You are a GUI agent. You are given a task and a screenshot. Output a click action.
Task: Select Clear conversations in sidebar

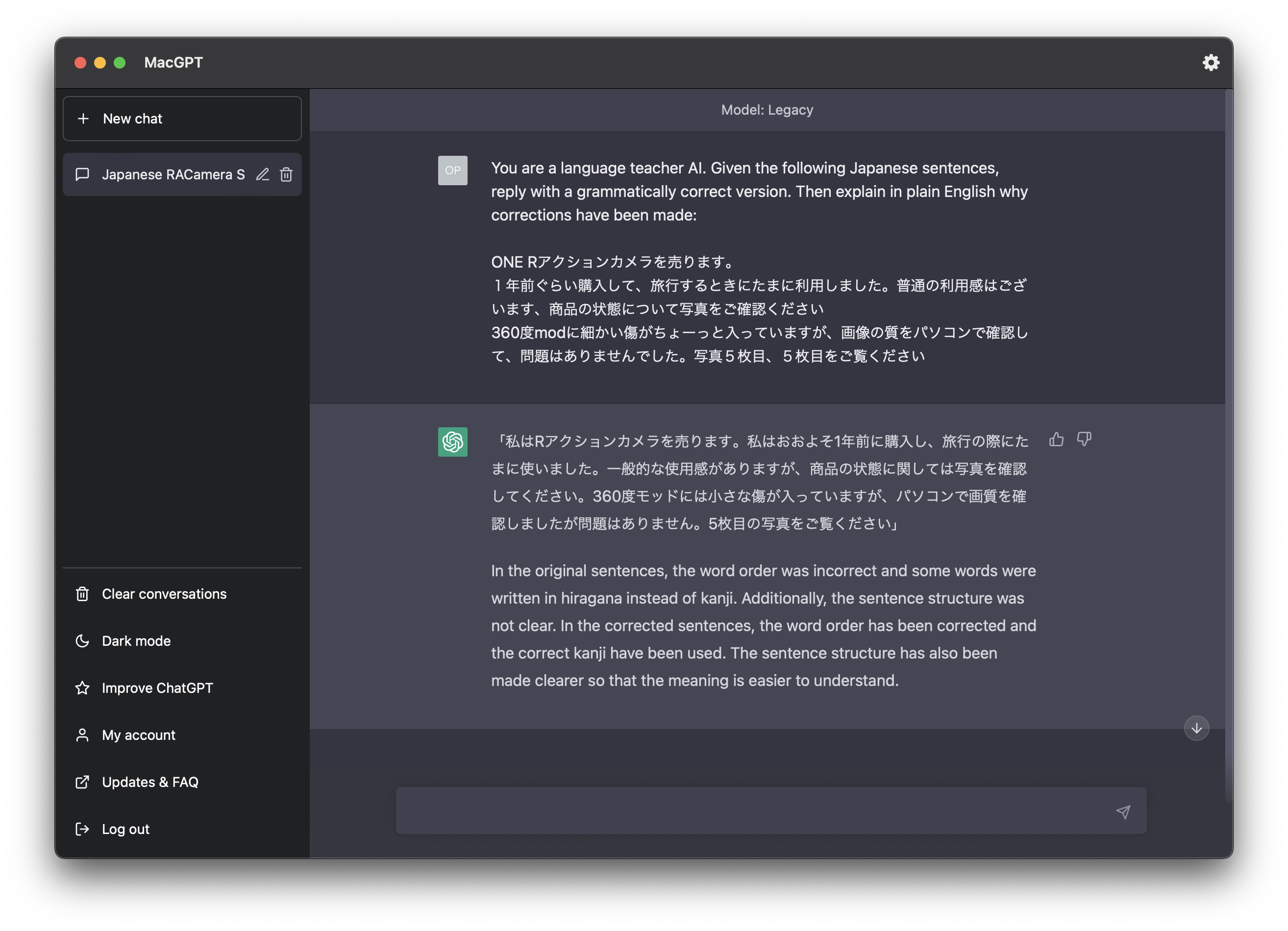pyautogui.click(x=182, y=594)
